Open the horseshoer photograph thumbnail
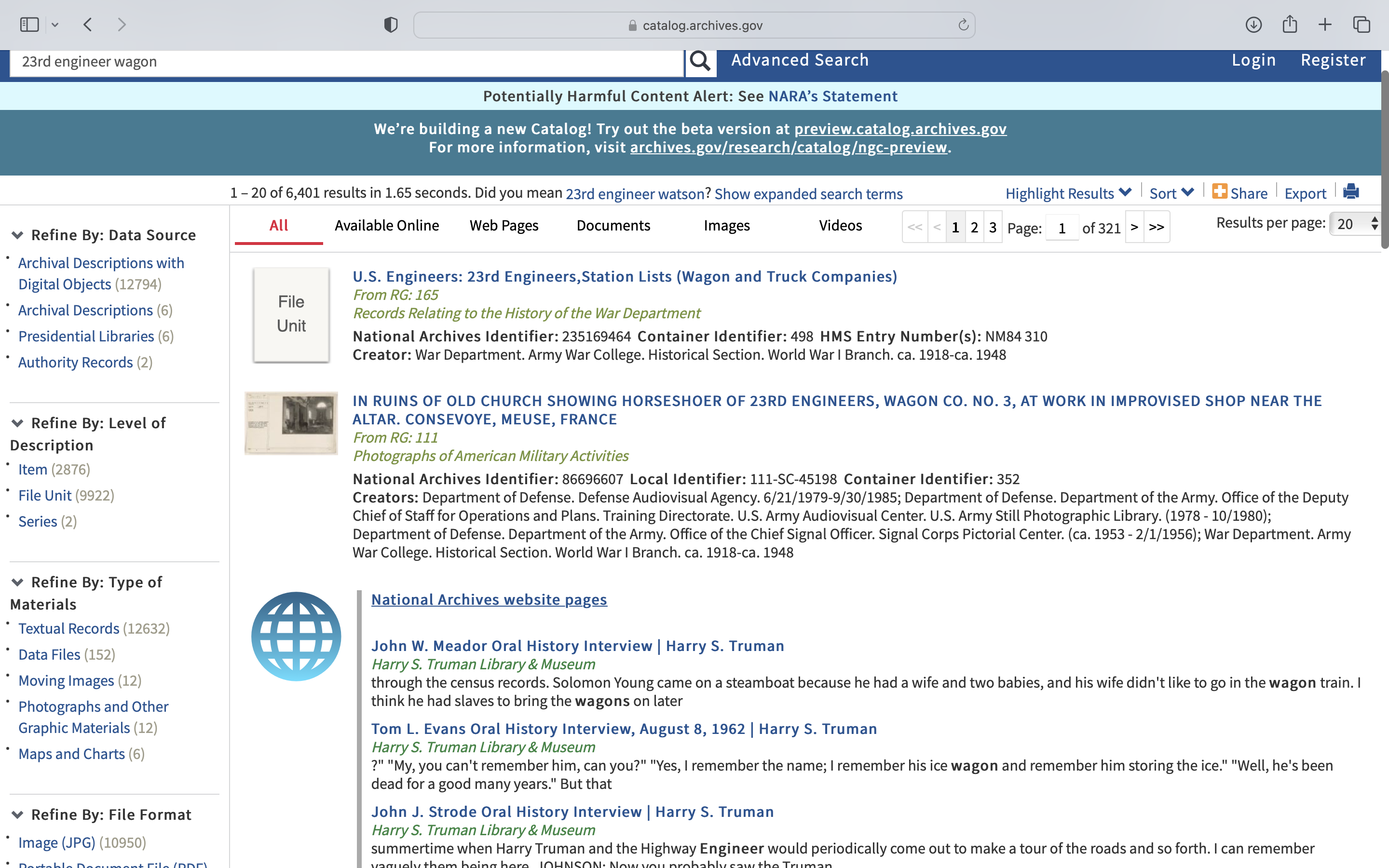 (291, 423)
